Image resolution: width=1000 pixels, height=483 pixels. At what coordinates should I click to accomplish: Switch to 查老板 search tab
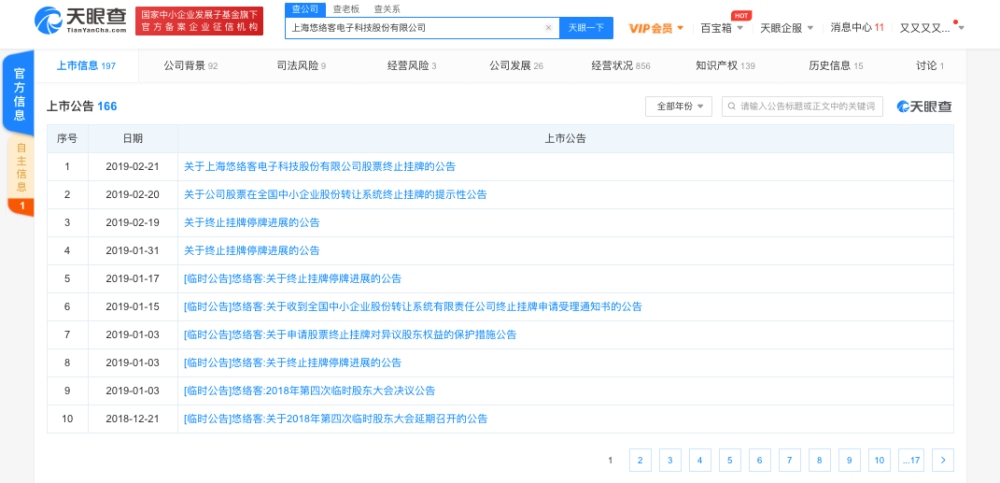click(346, 10)
